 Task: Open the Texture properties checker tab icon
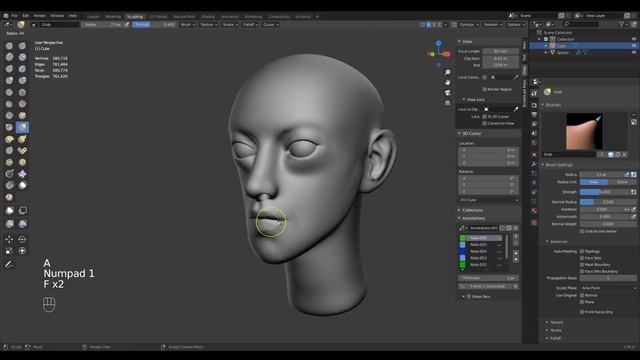coord(534,222)
